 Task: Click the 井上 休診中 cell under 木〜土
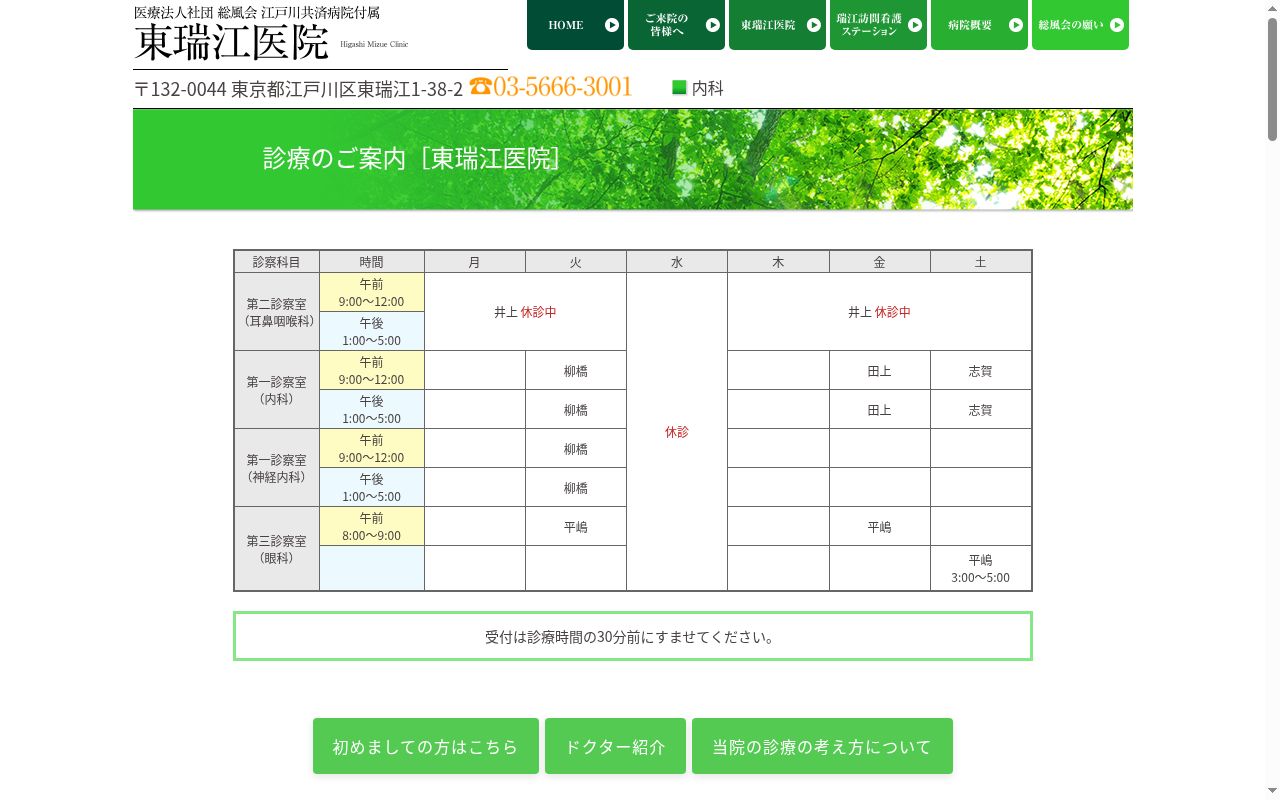[879, 312]
